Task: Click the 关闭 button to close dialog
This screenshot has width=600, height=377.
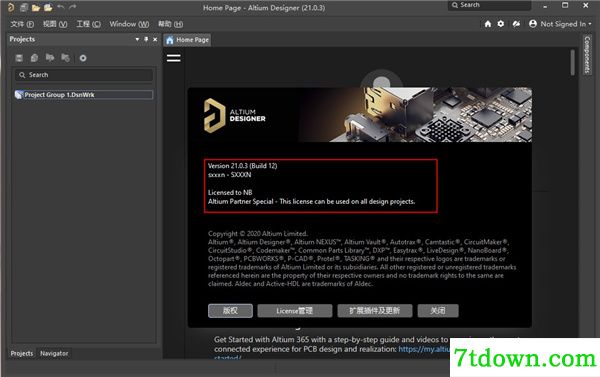Action: point(438,310)
